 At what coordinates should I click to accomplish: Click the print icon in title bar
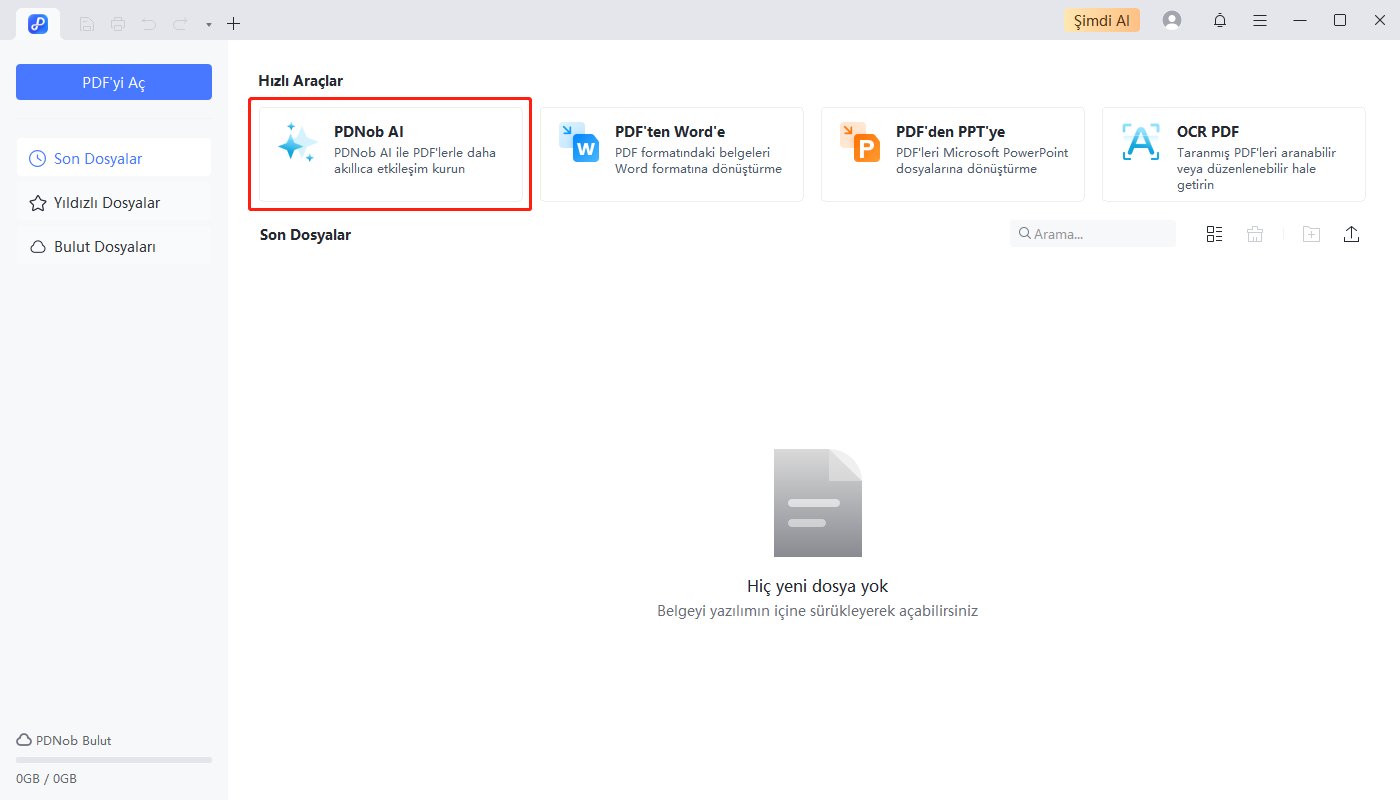(118, 23)
